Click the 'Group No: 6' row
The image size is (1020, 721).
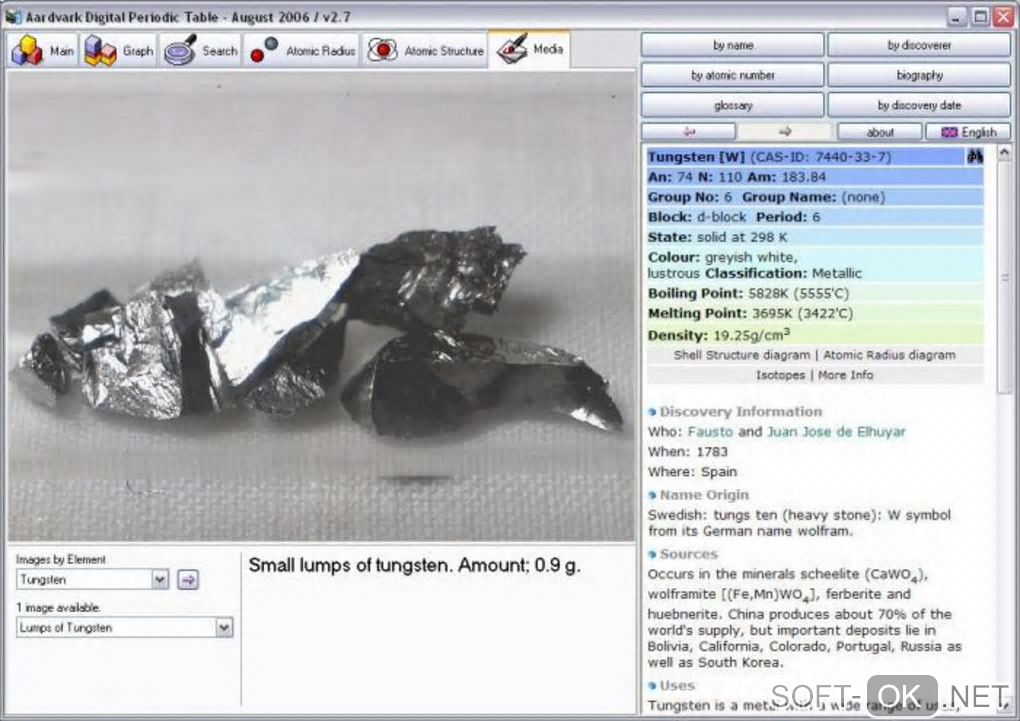[815, 197]
